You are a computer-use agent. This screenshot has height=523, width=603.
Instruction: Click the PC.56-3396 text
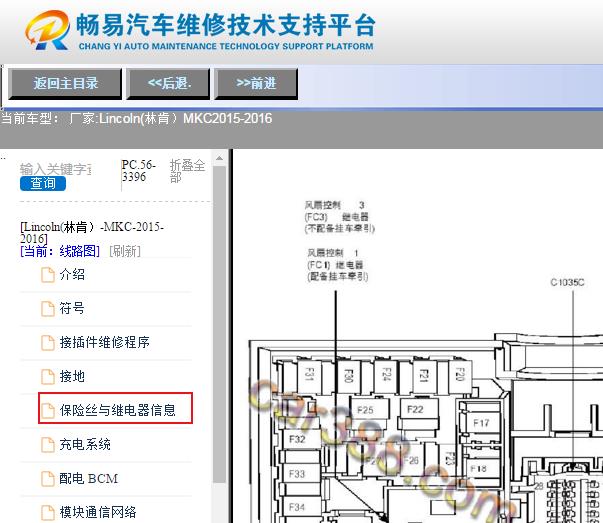click(138, 171)
